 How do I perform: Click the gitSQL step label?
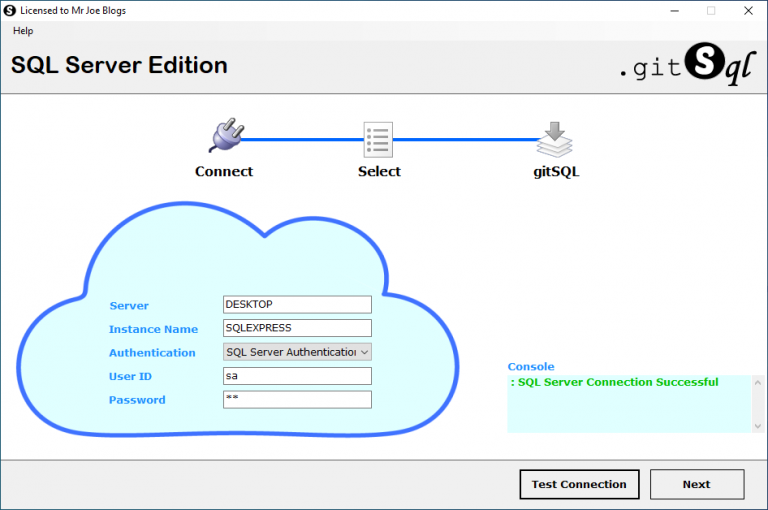(x=556, y=172)
